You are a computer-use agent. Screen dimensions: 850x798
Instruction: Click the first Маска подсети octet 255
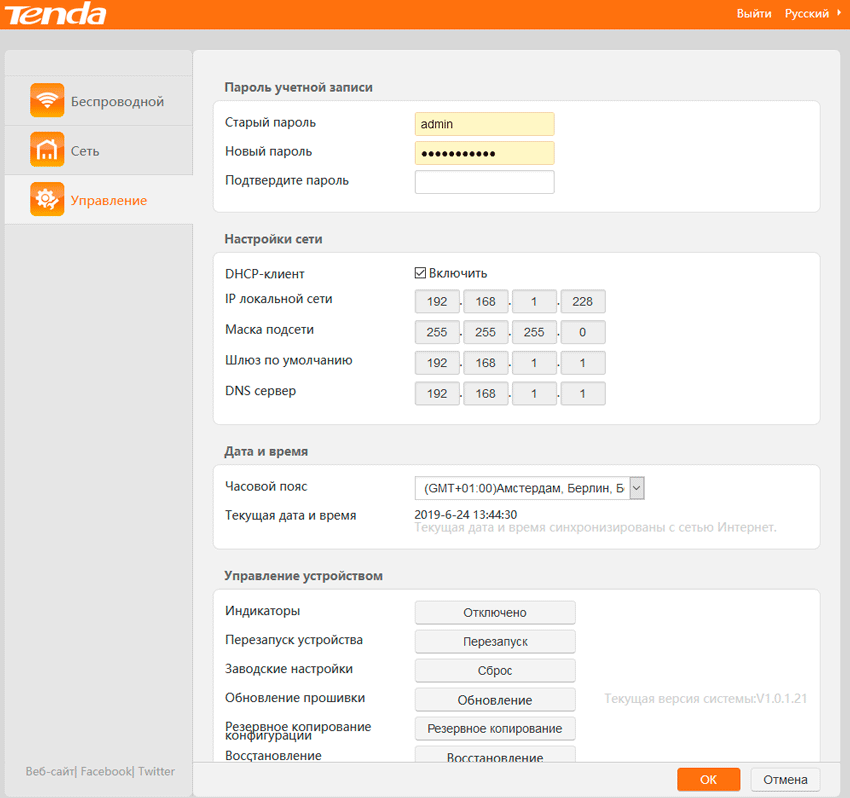437,332
